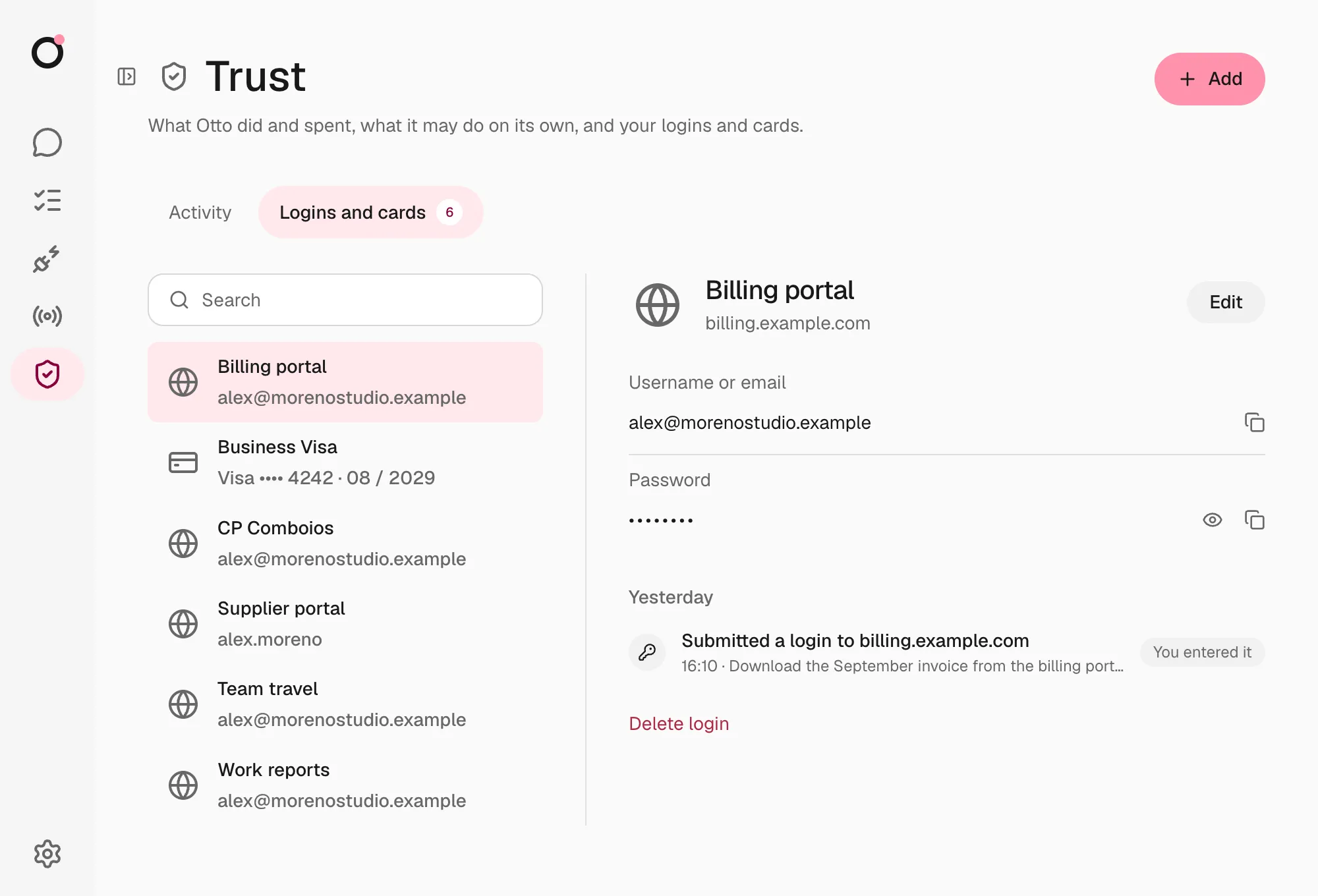Image resolution: width=1318 pixels, height=896 pixels.
Task: Open the broadcast signal sidebar icon
Action: (x=47, y=316)
